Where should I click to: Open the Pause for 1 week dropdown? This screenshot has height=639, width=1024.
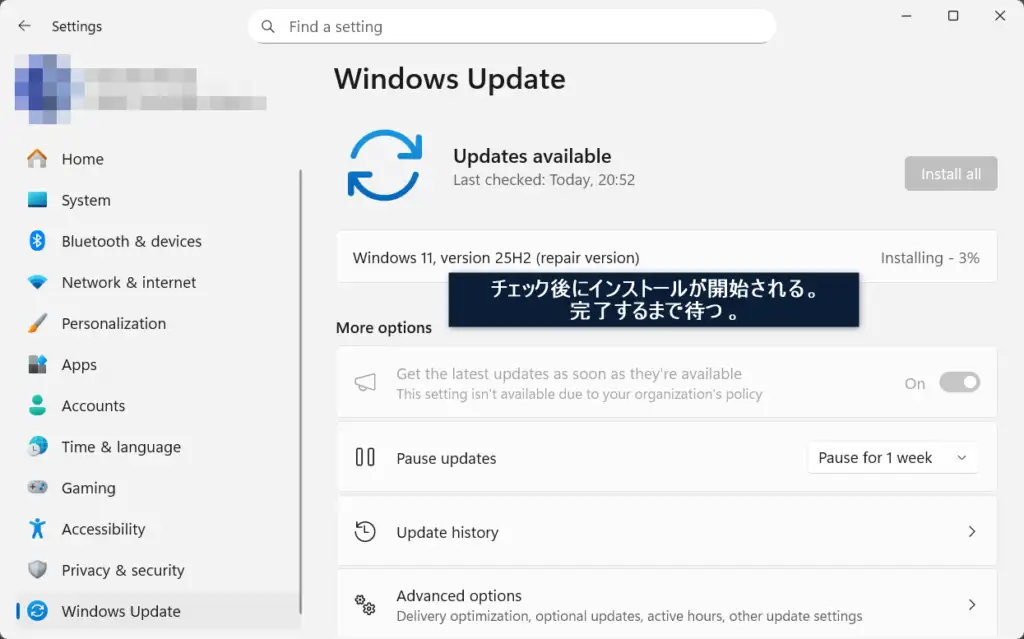[892, 458]
